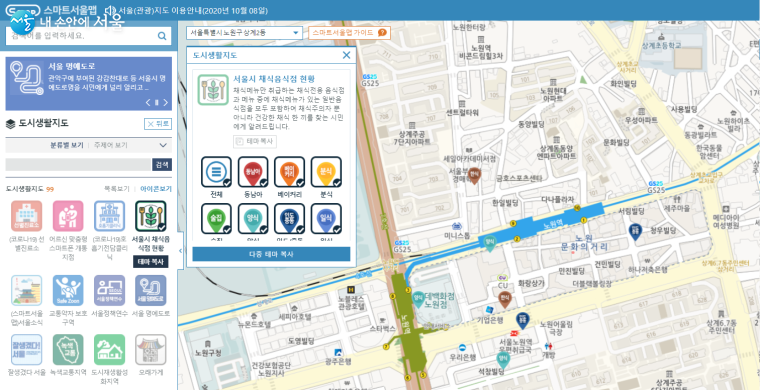Click the speaker icon beside 이용안내 notice
This screenshot has width=760, height=391.
point(111,10)
